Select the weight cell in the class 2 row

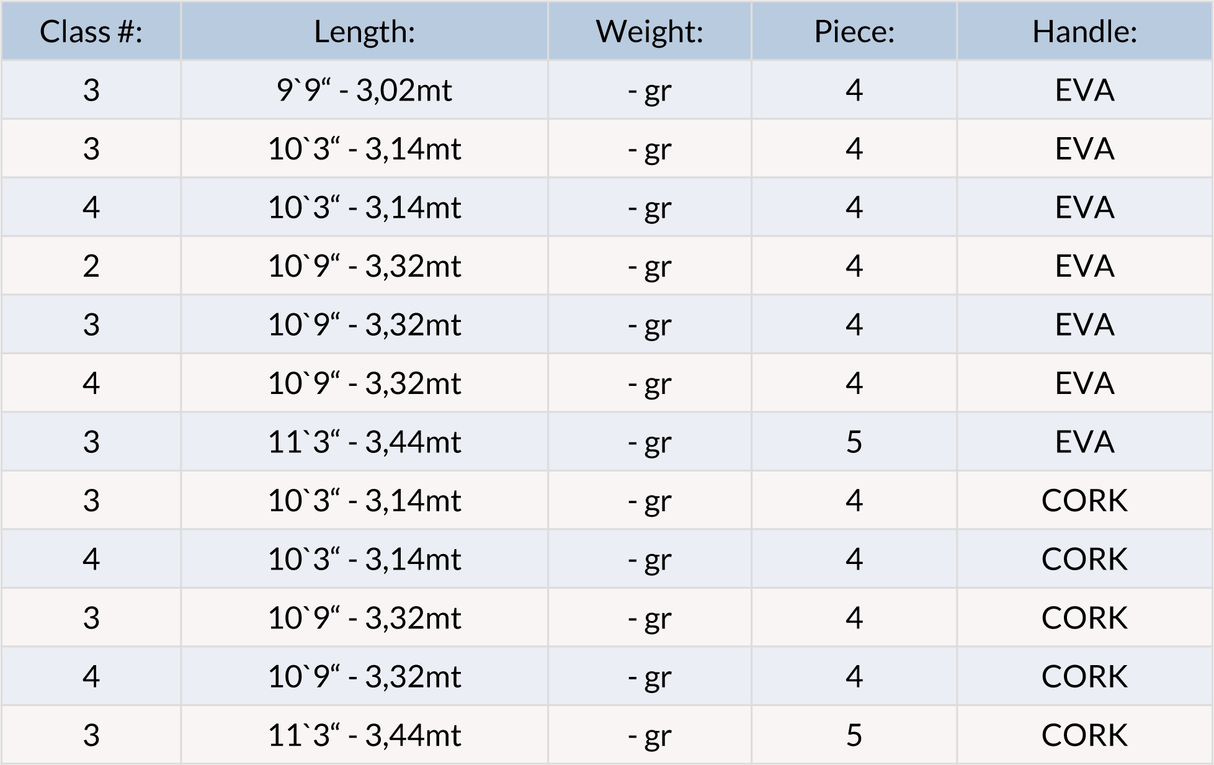[650, 267]
